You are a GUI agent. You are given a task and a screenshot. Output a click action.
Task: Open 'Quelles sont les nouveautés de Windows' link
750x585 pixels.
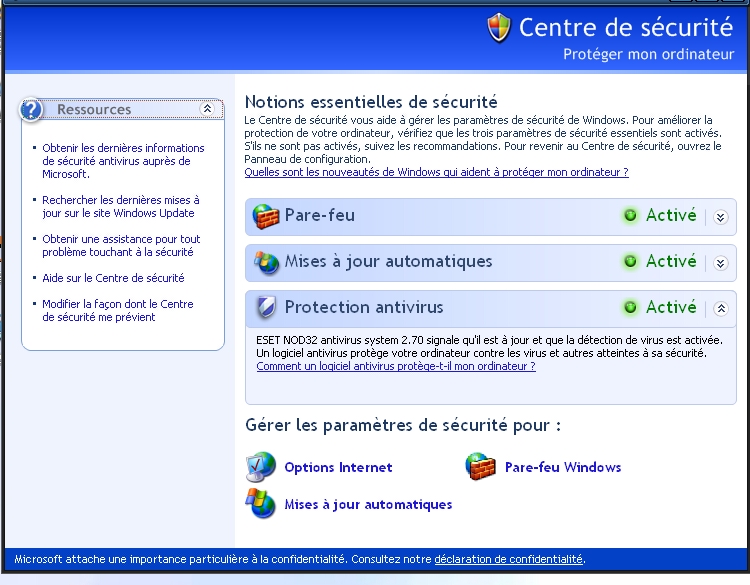click(x=436, y=172)
